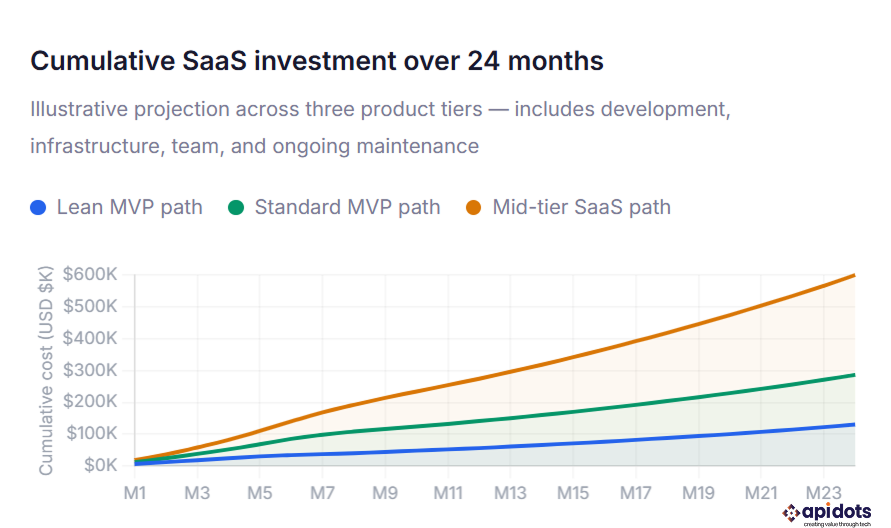
Task: Click the M7 x-axis tick label
Action: pyautogui.click(x=322, y=493)
